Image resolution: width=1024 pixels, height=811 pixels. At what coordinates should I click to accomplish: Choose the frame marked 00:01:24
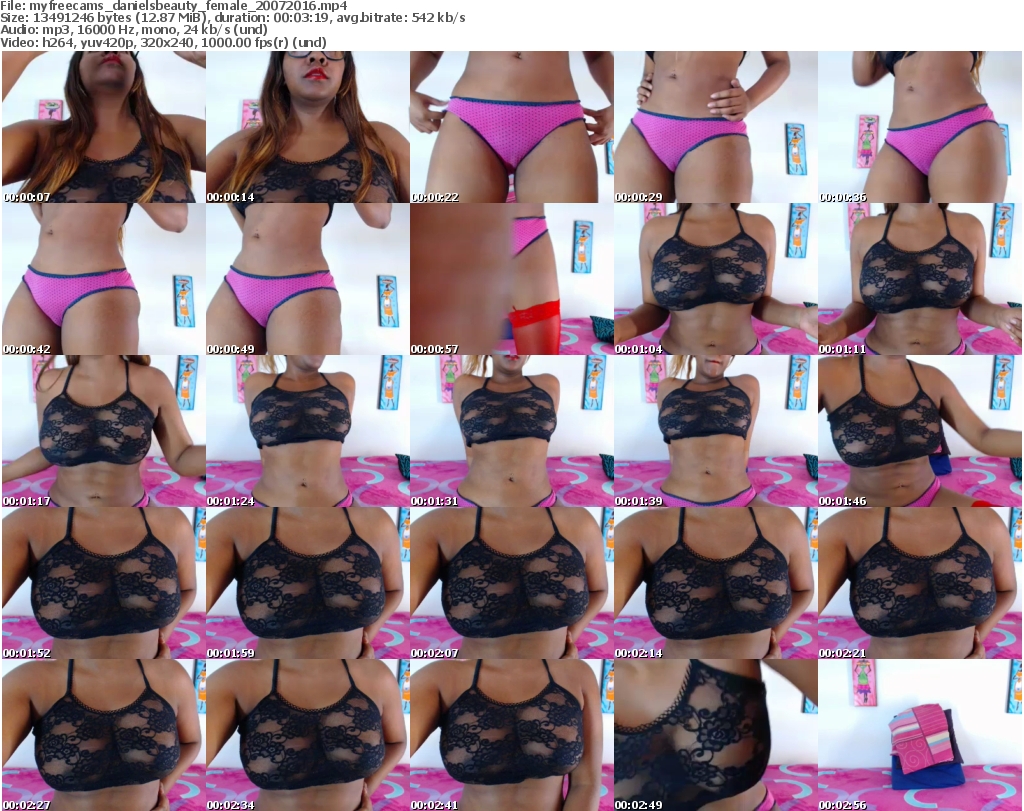coord(308,431)
